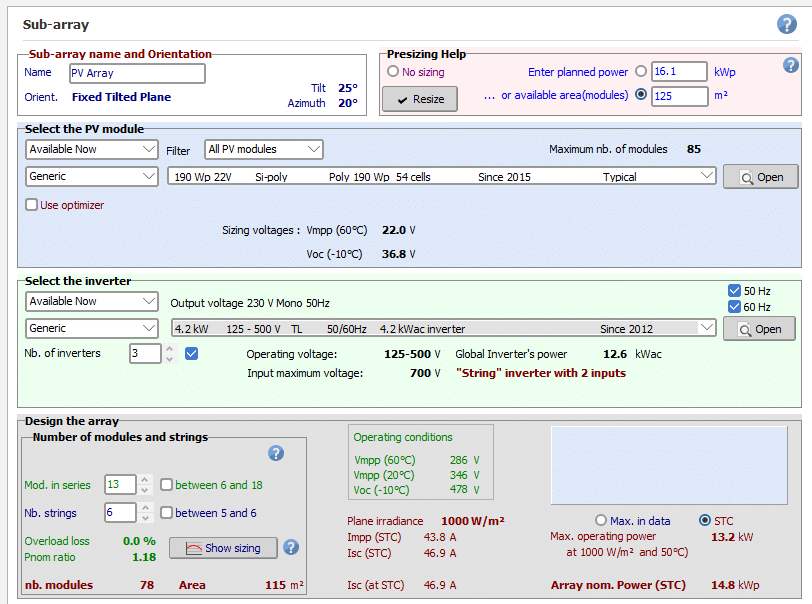Click the help icon beside Sub-array title
The height and width of the screenshot is (604, 812).
pos(786,25)
